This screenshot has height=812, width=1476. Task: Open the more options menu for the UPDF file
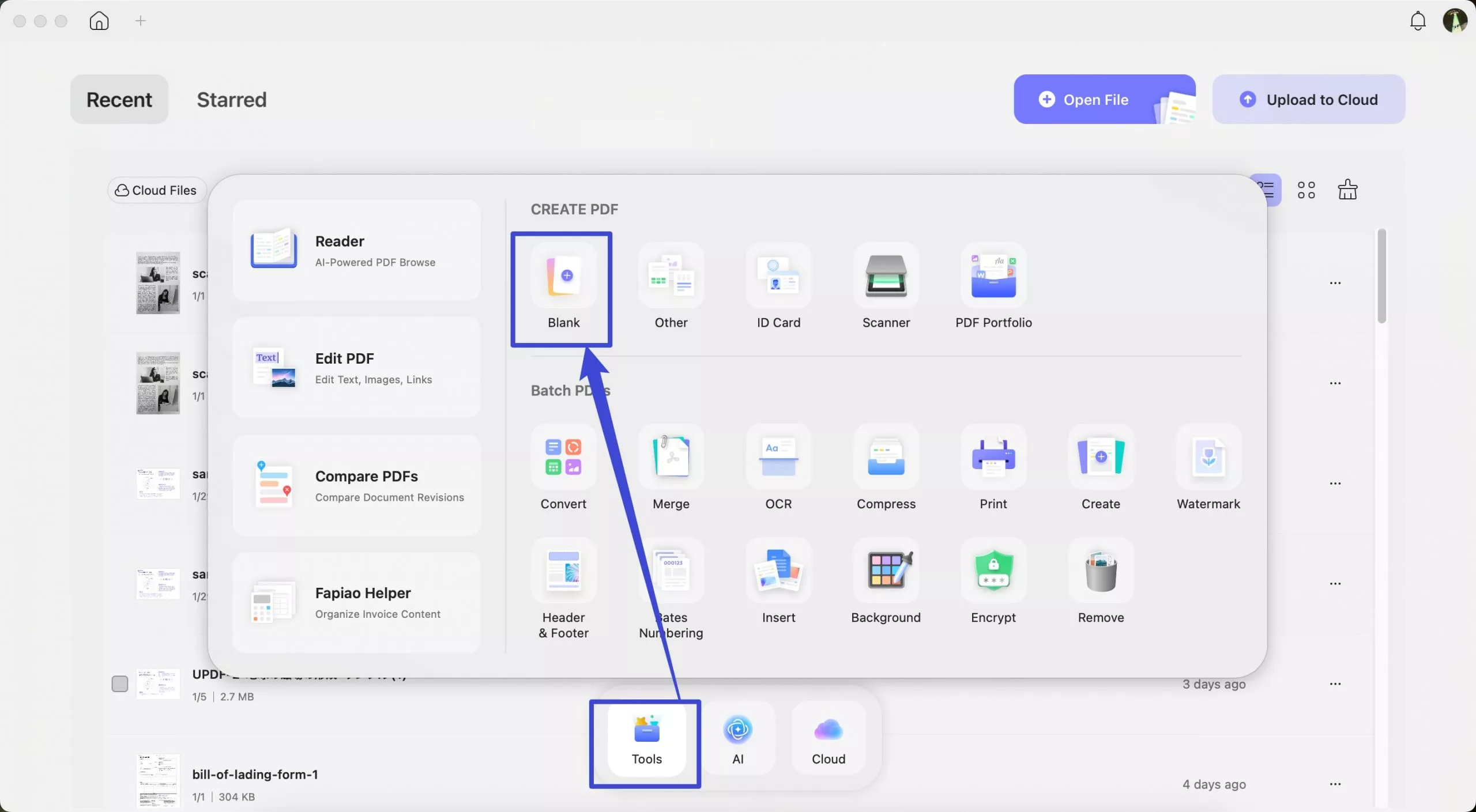pos(1335,683)
